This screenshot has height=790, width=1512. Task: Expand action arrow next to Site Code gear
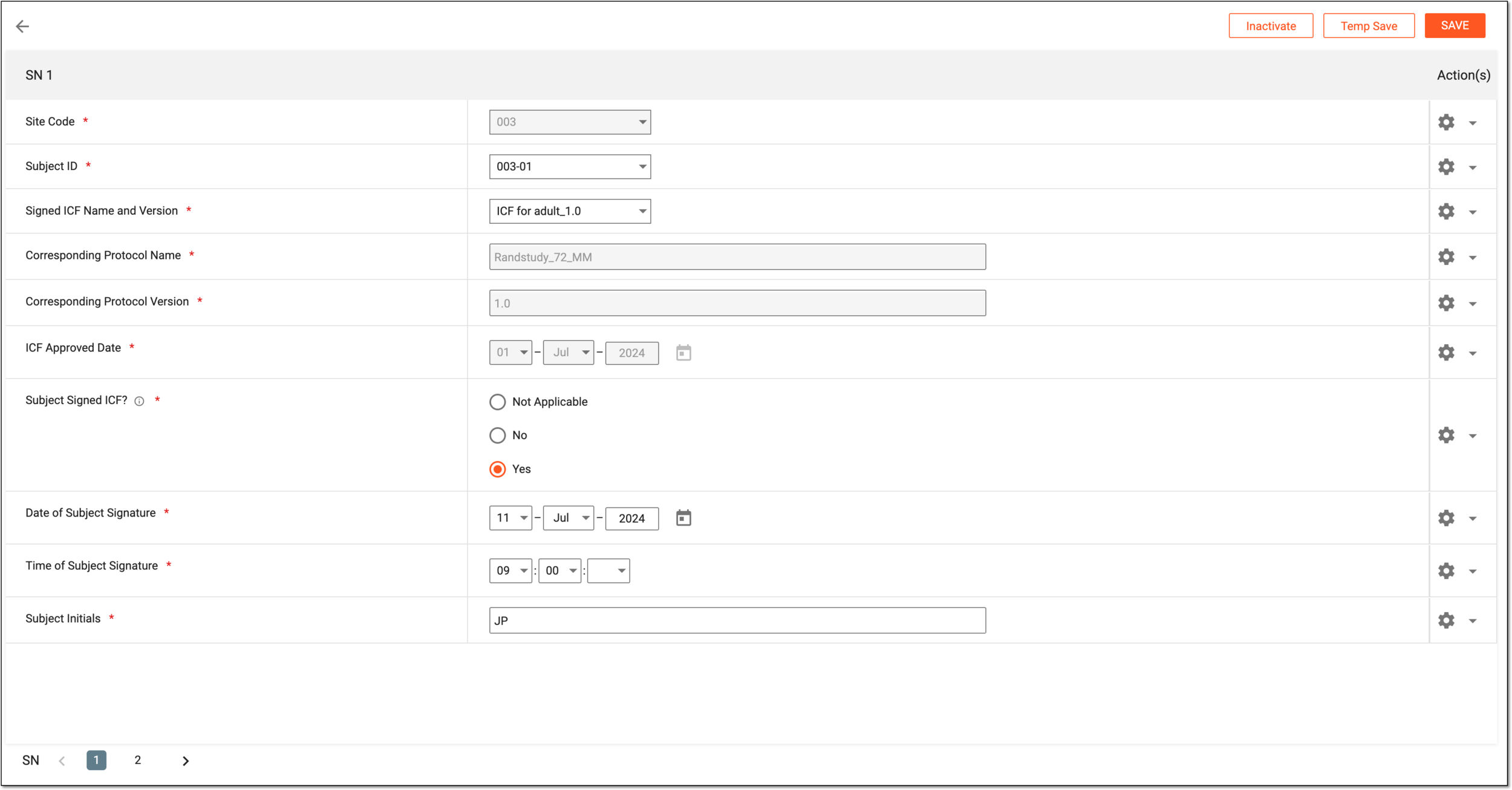[x=1473, y=123]
